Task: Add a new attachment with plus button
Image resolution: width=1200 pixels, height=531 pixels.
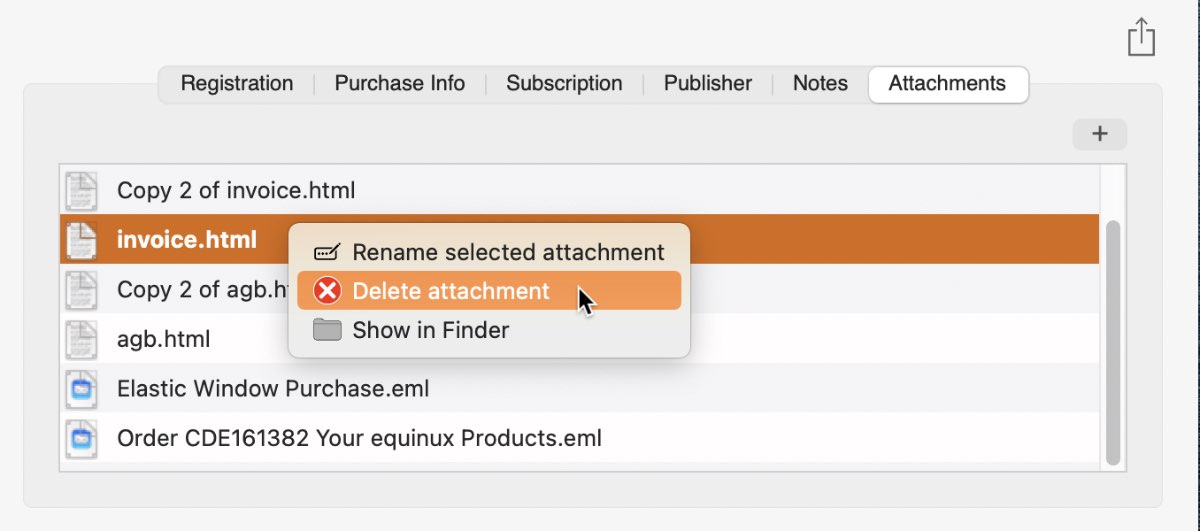Action: 1100,134
